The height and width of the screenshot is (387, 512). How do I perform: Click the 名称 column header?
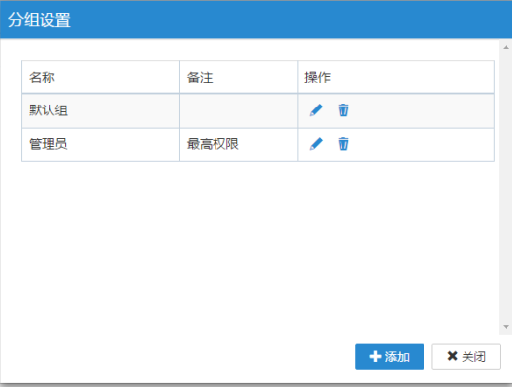100,77
